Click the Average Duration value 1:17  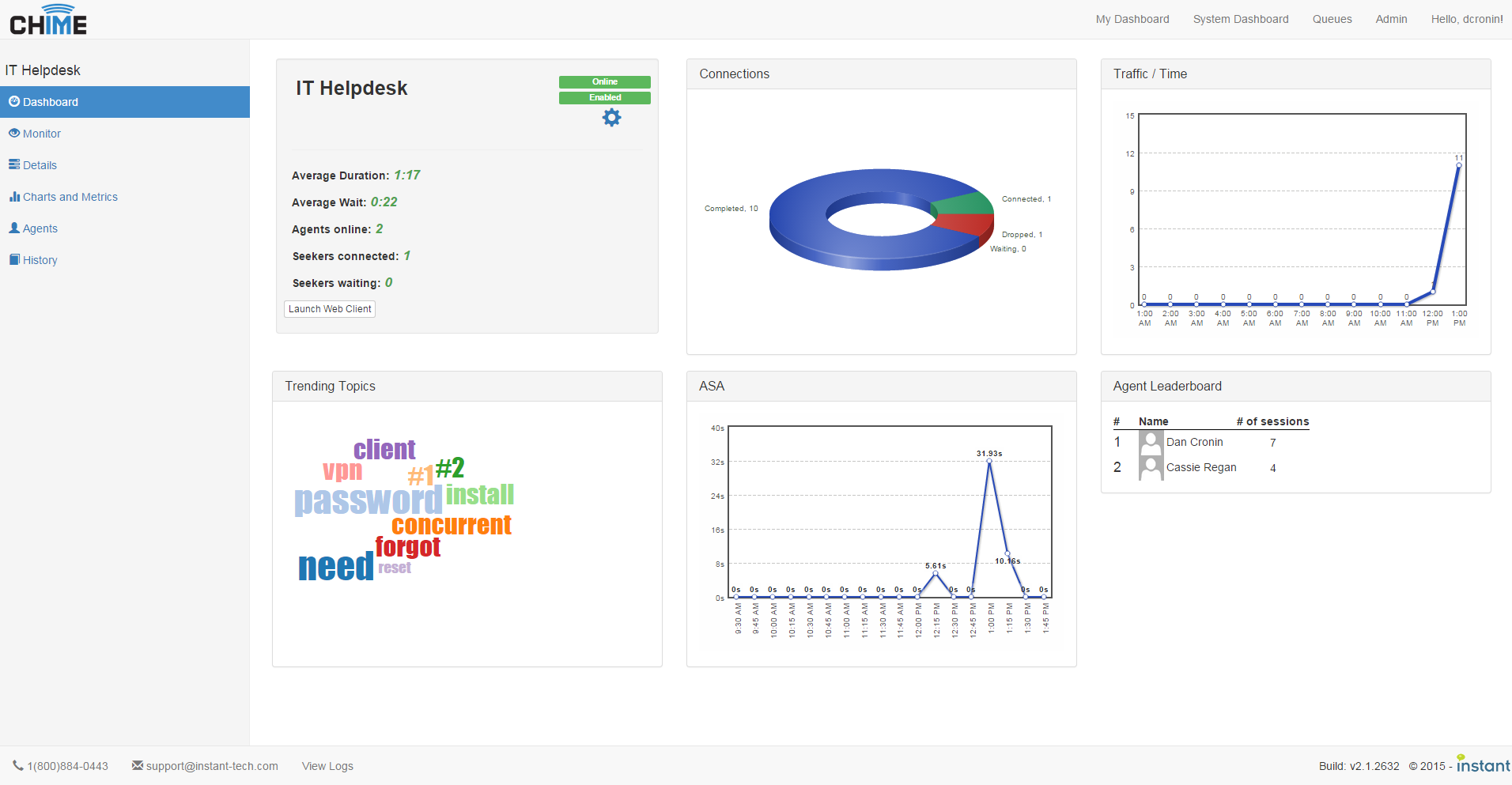click(x=407, y=175)
